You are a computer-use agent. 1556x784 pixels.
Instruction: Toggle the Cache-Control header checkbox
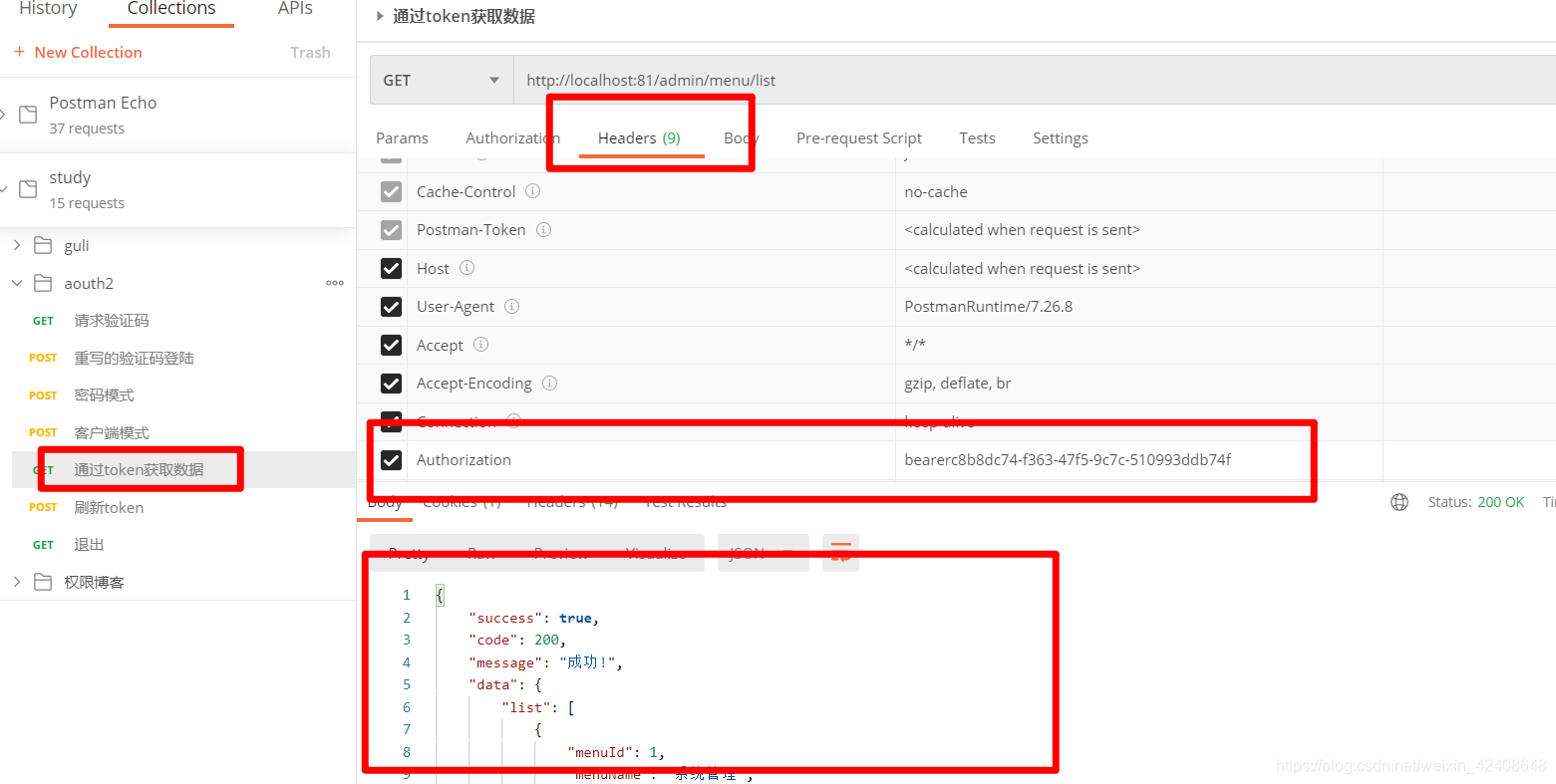[392, 191]
